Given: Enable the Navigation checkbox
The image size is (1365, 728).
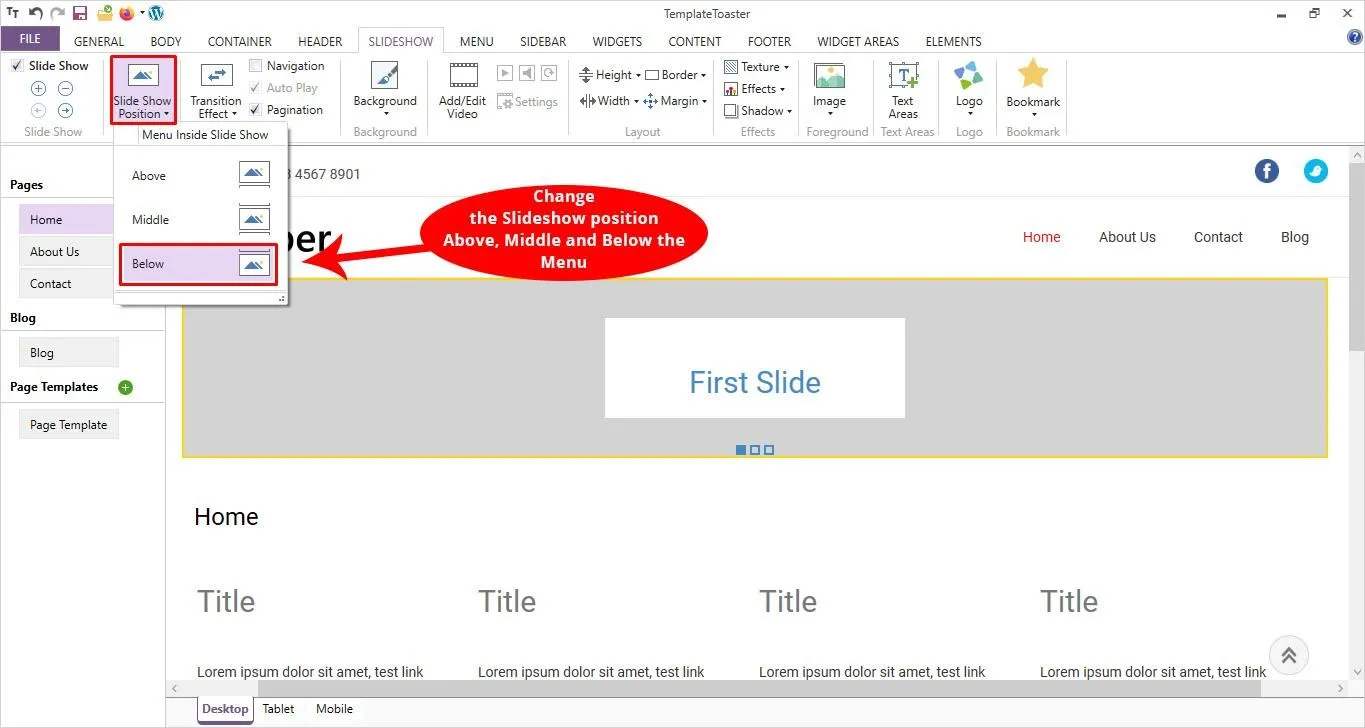Looking at the screenshot, I should 256,66.
